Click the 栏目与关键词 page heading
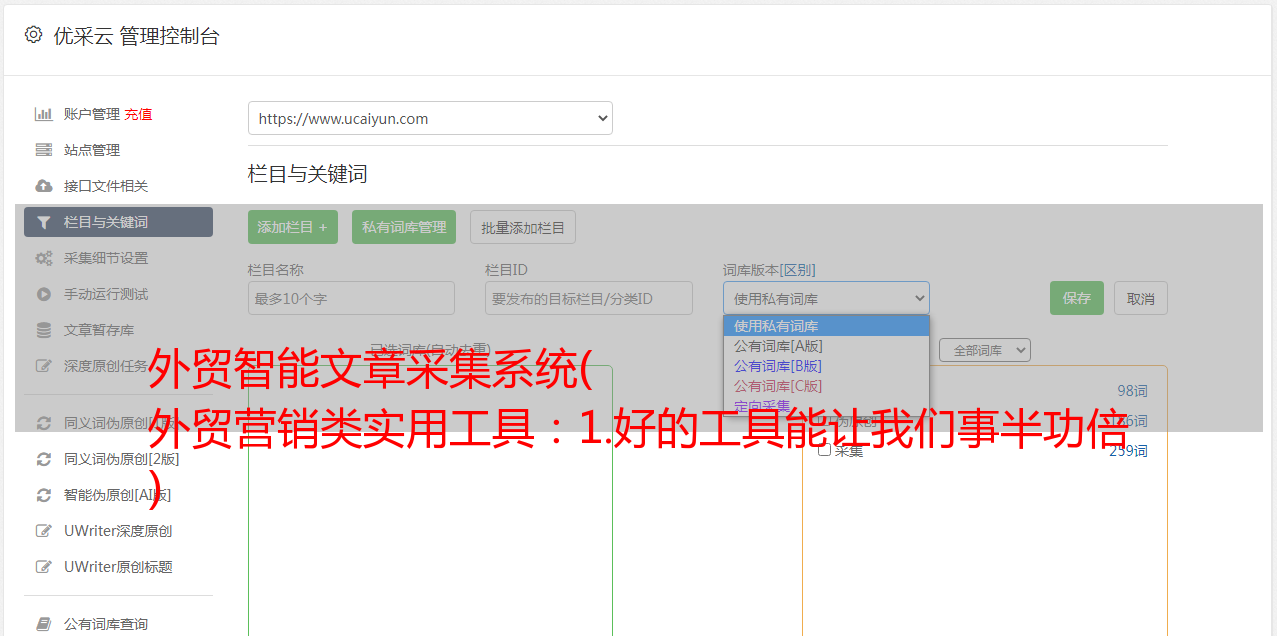The image size is (1277, 636). point(308,174)
